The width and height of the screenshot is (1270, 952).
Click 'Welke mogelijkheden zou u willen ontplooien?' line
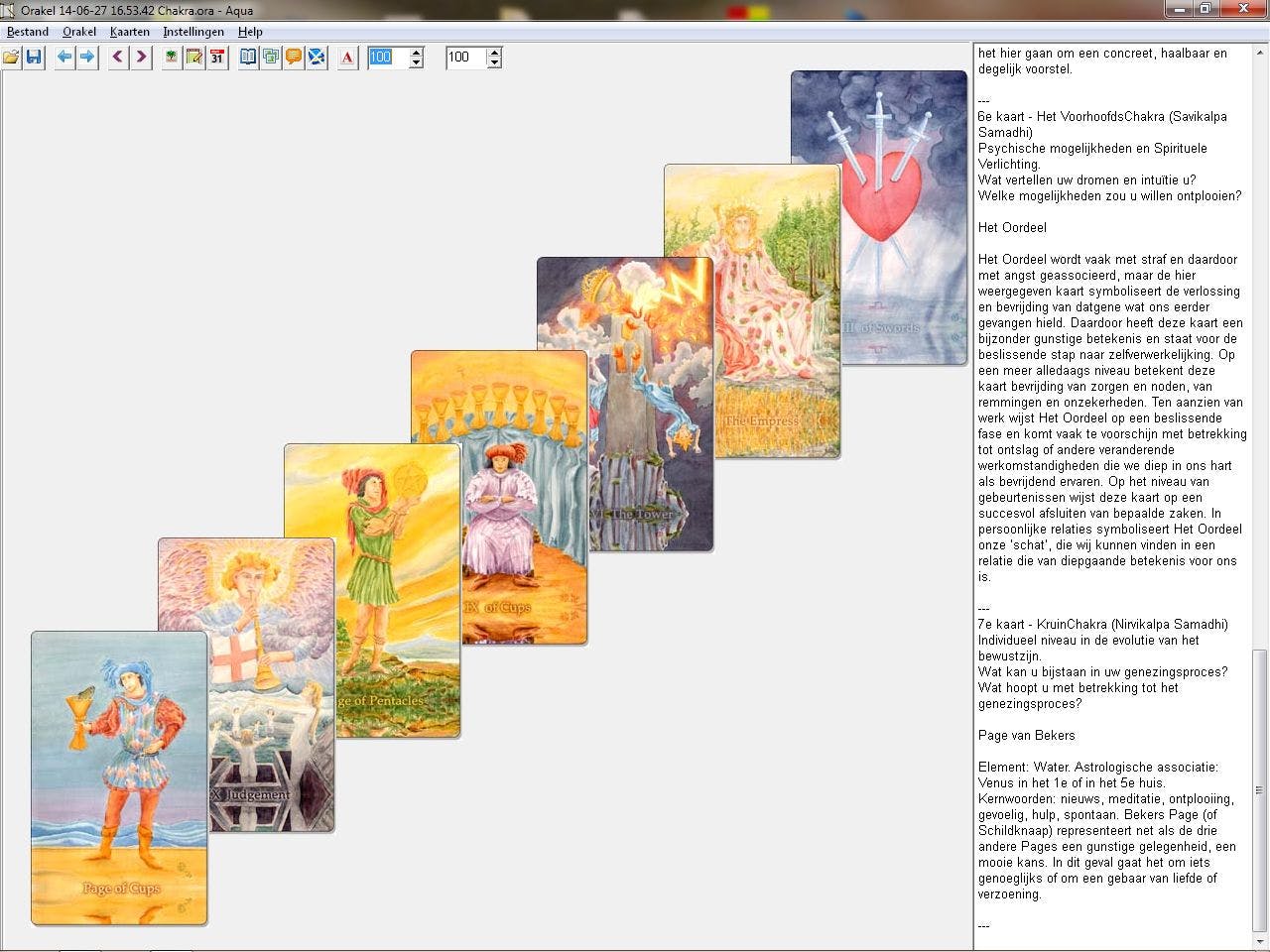(1109, 195)
